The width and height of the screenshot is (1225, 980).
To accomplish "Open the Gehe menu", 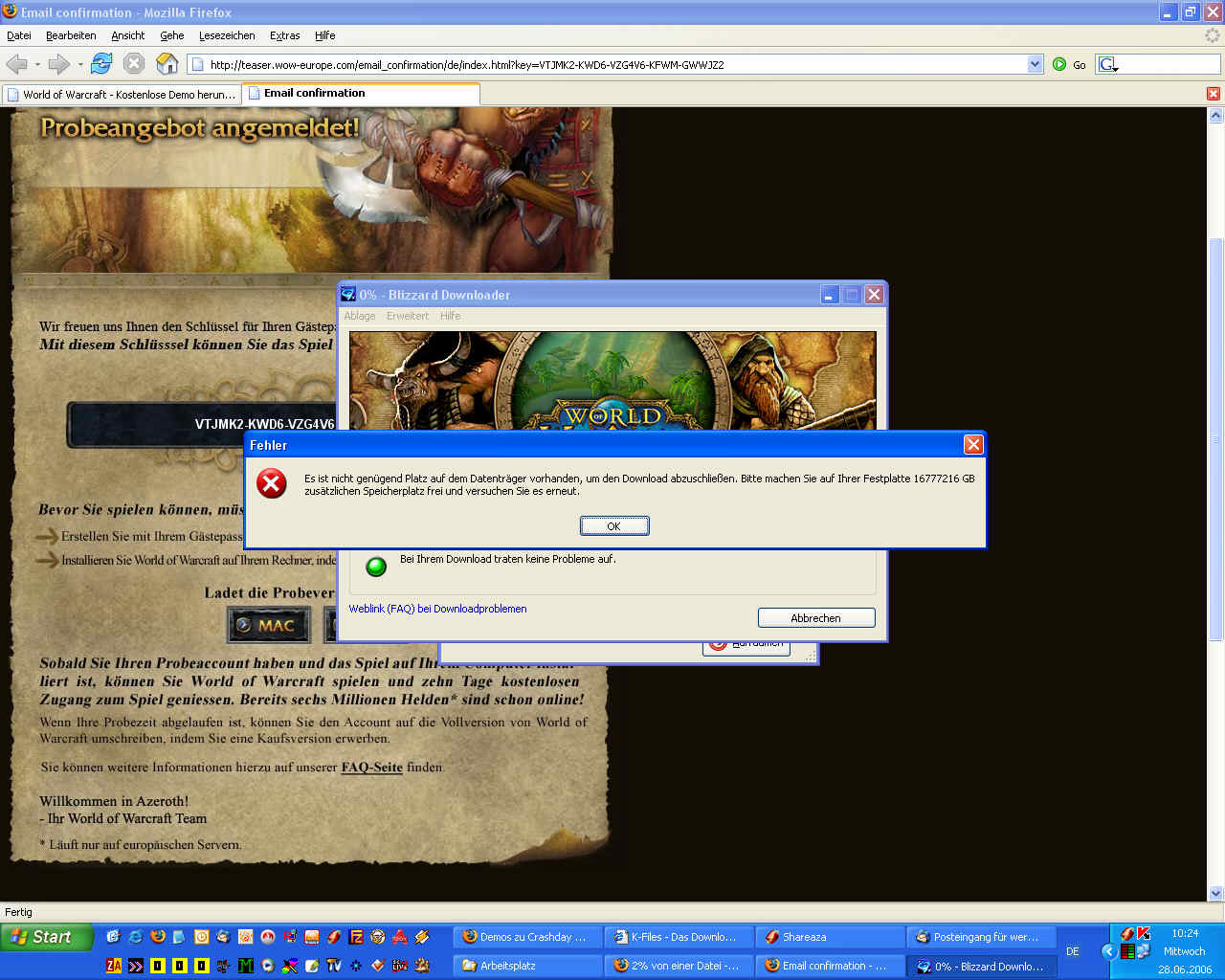I will (172, 35).
